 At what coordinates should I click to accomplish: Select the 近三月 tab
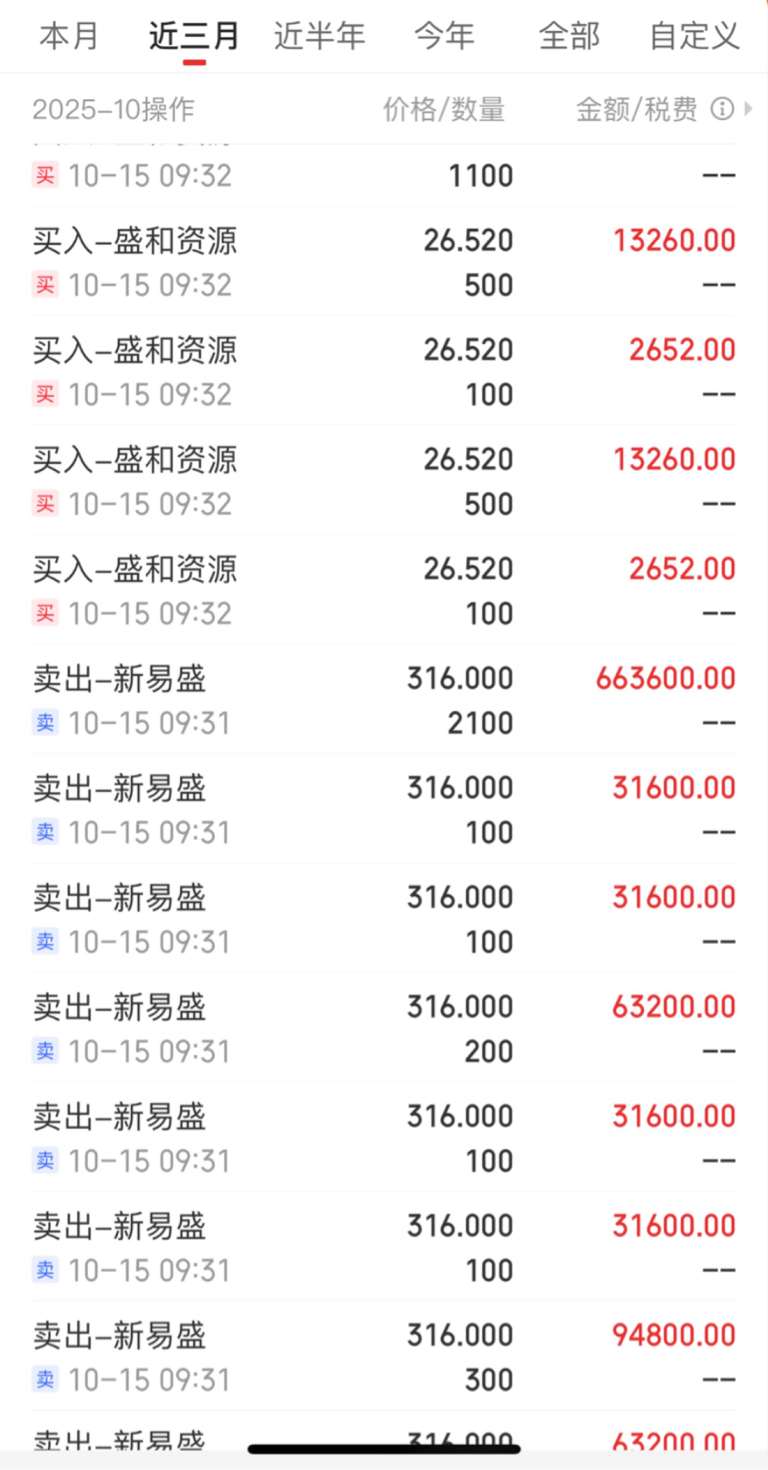click(195, 36)
